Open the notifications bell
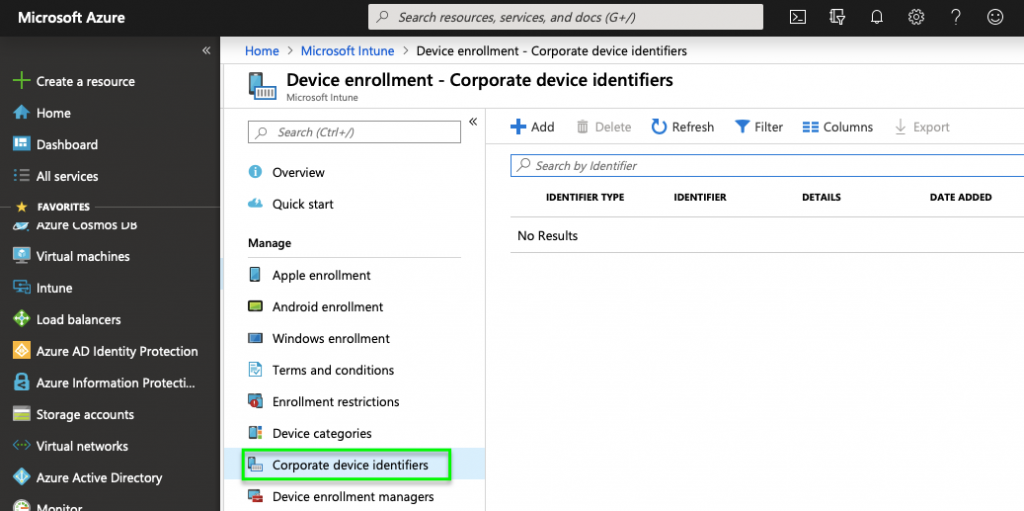Image resolution: width=1024 pixels, height=511 pixels. click(x=876, y=18)
